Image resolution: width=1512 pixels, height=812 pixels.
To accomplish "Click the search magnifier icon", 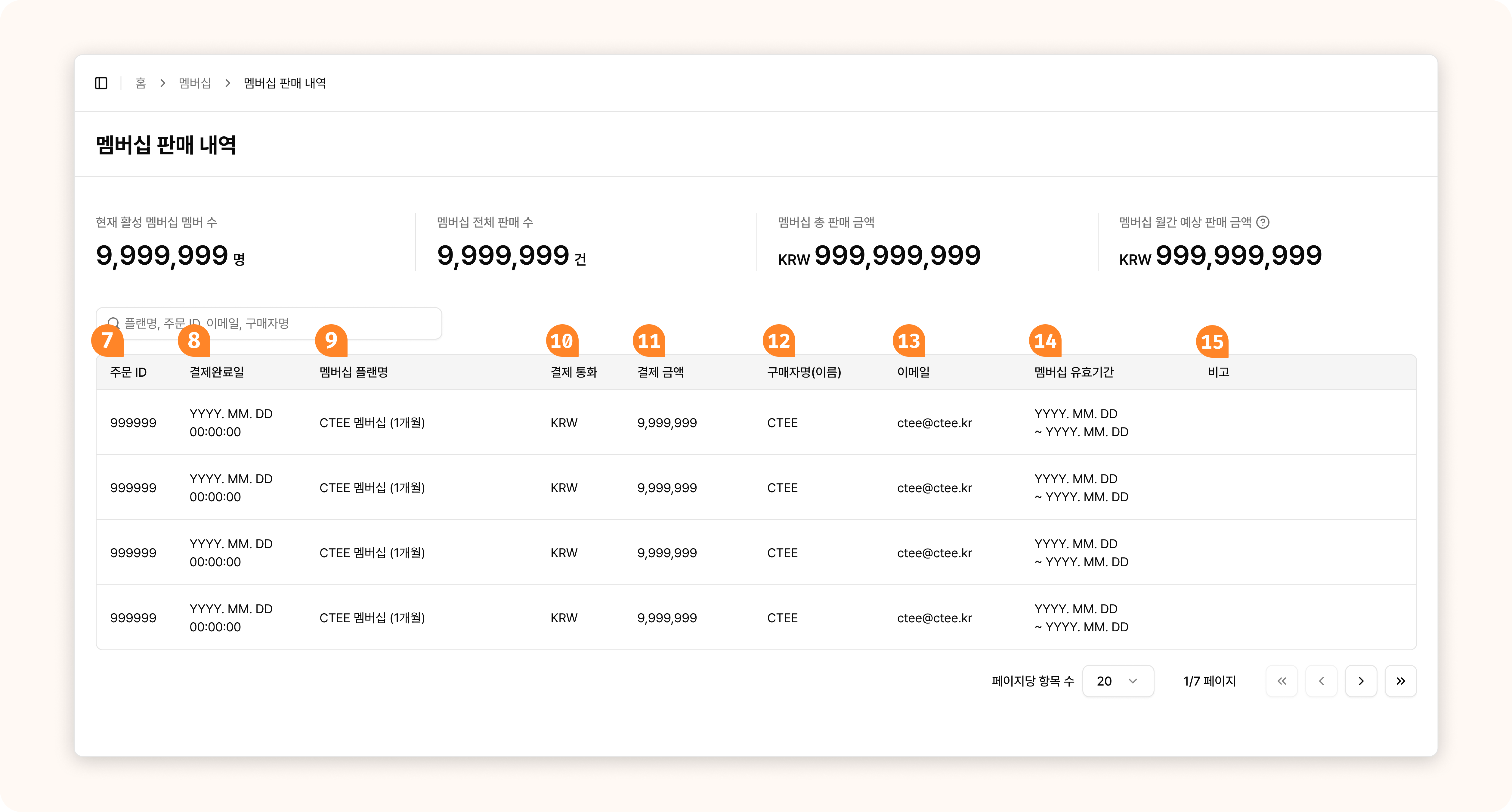I will click(x=114, y=322).
